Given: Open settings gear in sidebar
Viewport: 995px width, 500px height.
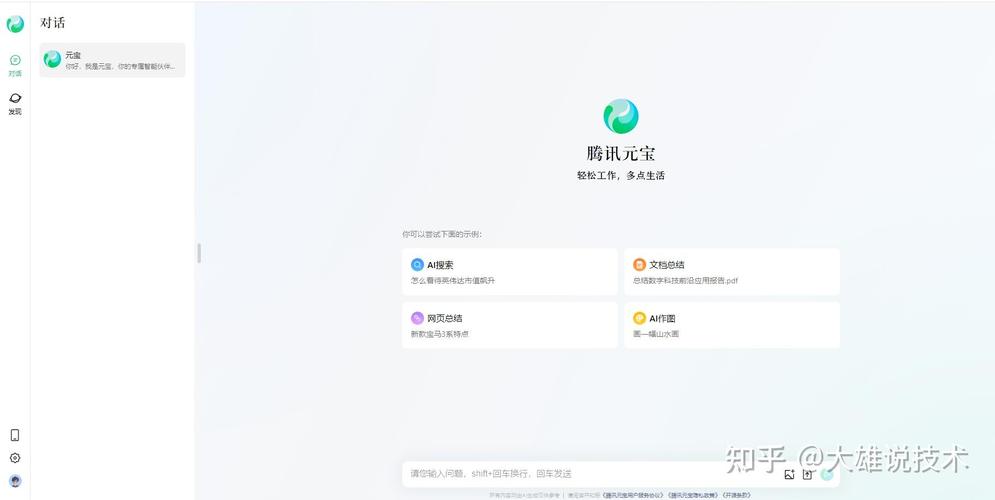Looking at the screenshot, I should point(15,458).
